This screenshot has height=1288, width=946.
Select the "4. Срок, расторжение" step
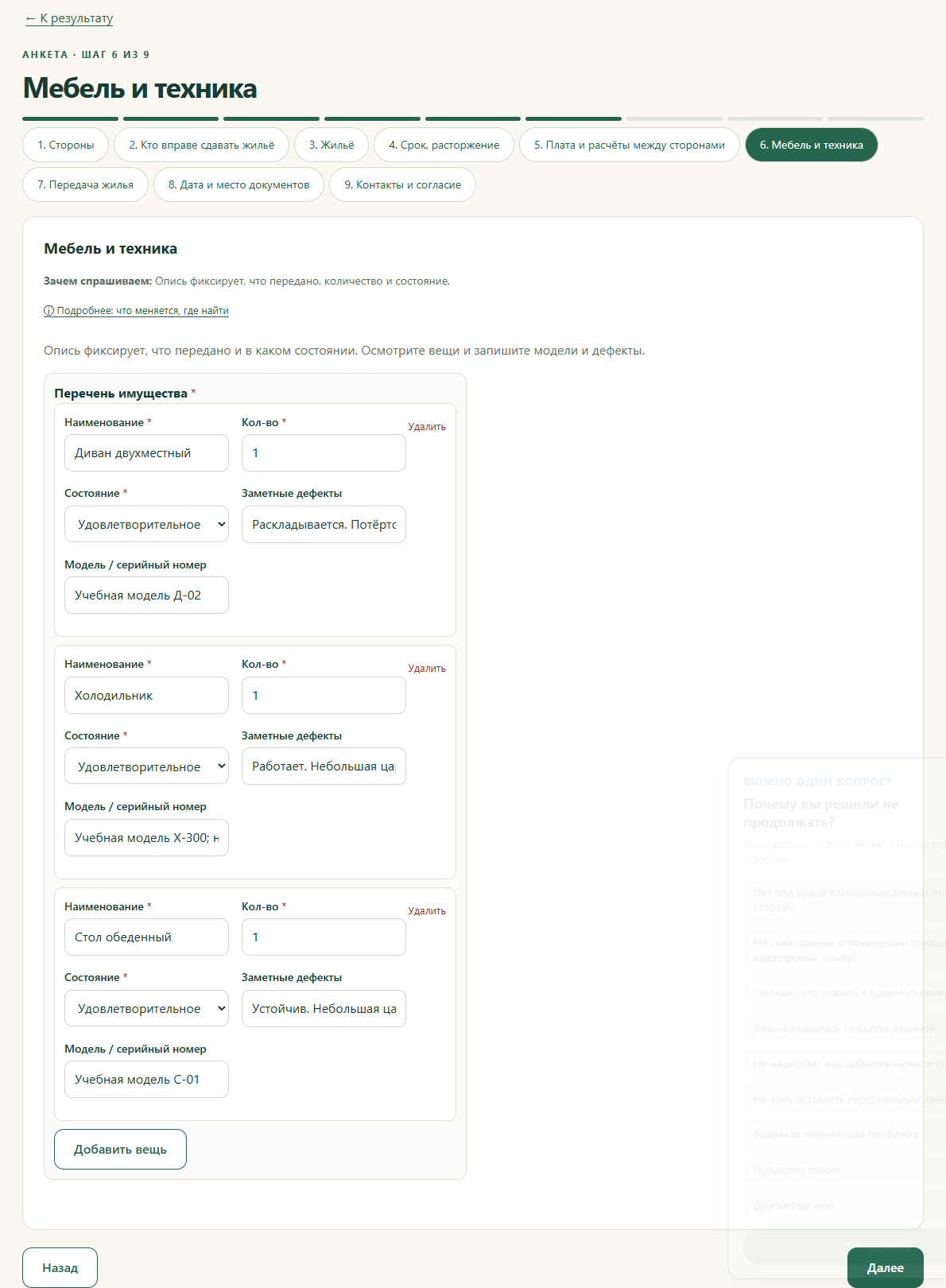pos(444,145)
